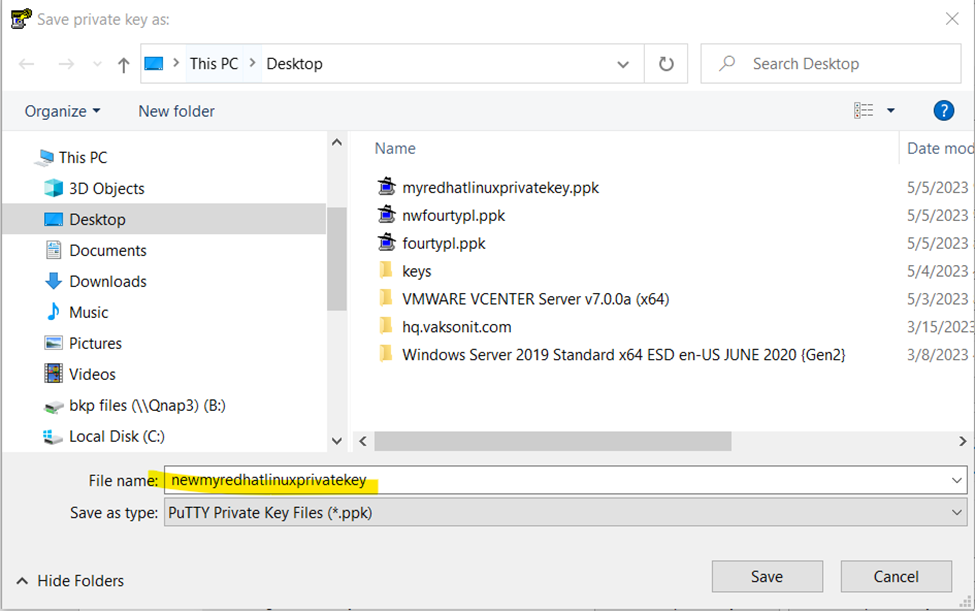This screenshot has width=975, height=611.
Task: Click the Save button
Action: (x=767, y=576)
